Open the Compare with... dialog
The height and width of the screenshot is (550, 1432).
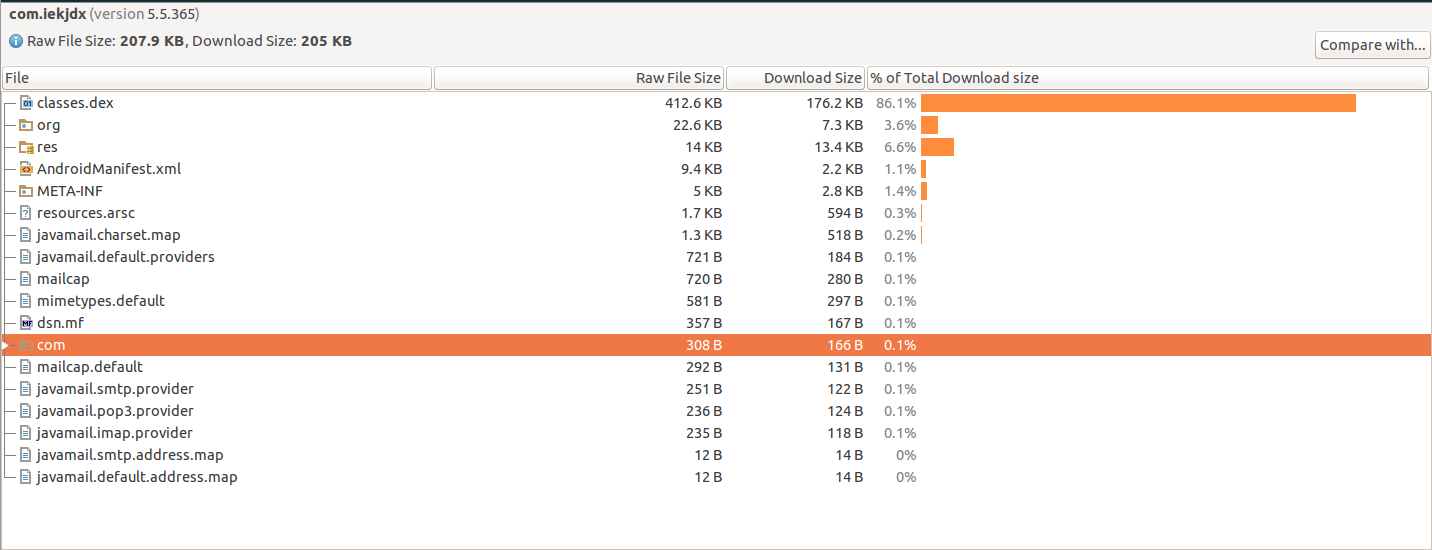click(1372, 45)
